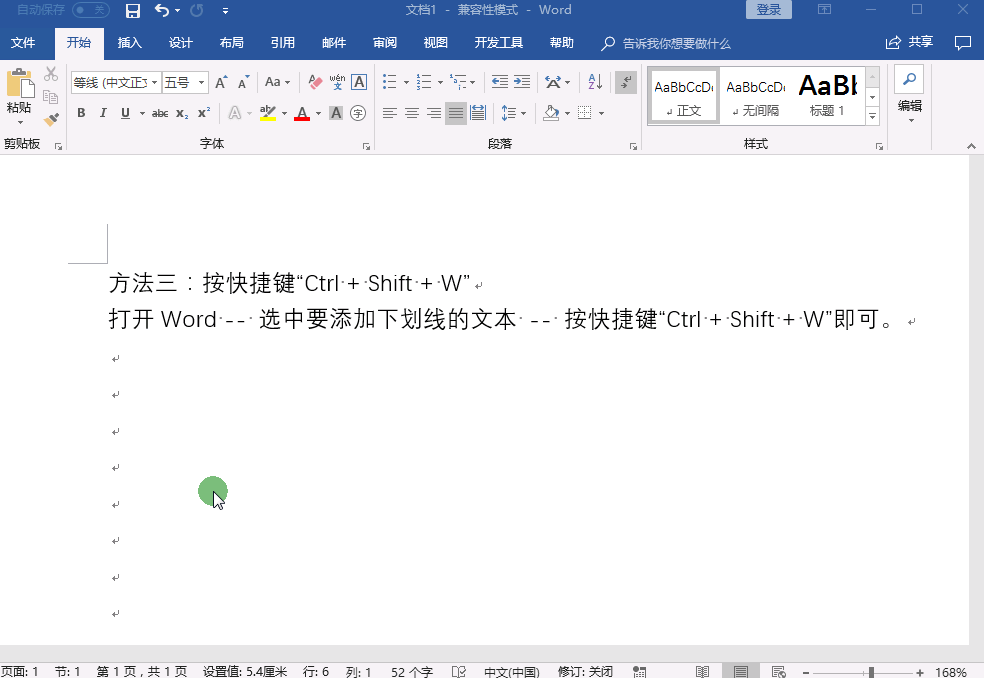Screen dimensions: 984x678
Task: Open the font size dropdown
Action: click(x=199, y=82)
